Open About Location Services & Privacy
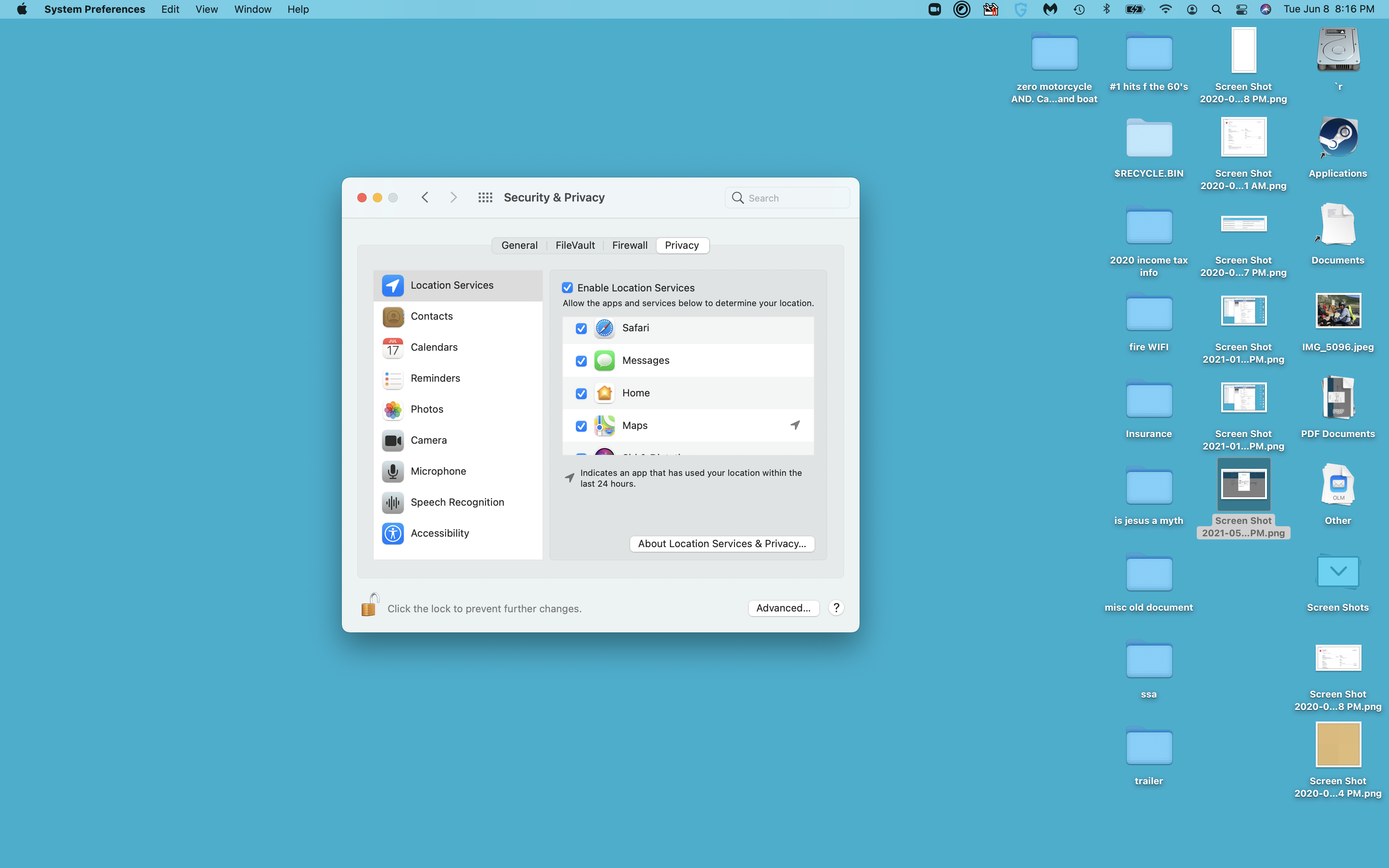 (x=722, y=544)
